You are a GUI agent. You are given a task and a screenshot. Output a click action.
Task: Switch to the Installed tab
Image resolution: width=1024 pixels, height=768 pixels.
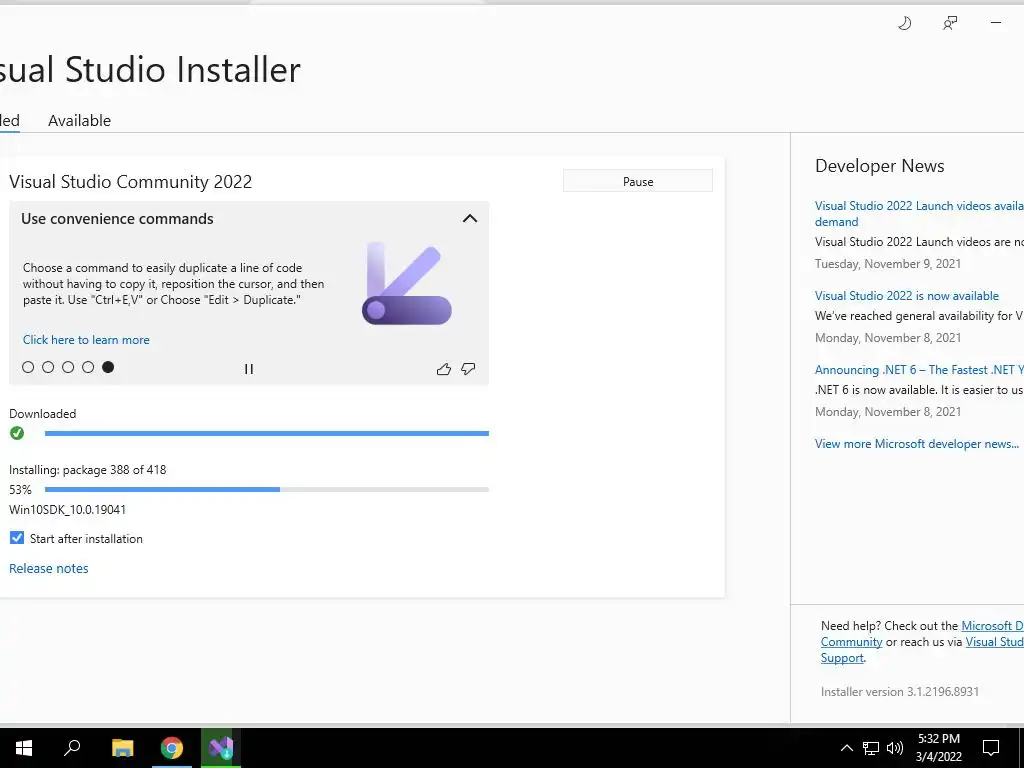9,121
